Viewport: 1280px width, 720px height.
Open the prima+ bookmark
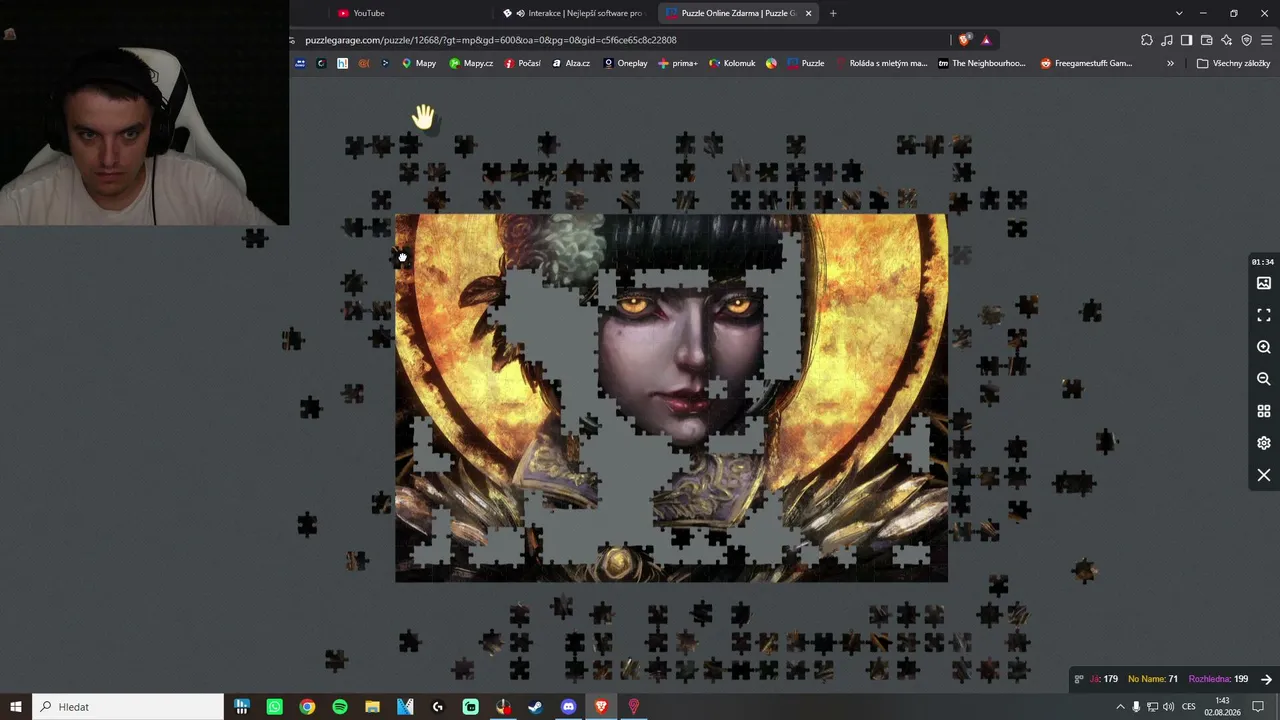click(678, 63)
